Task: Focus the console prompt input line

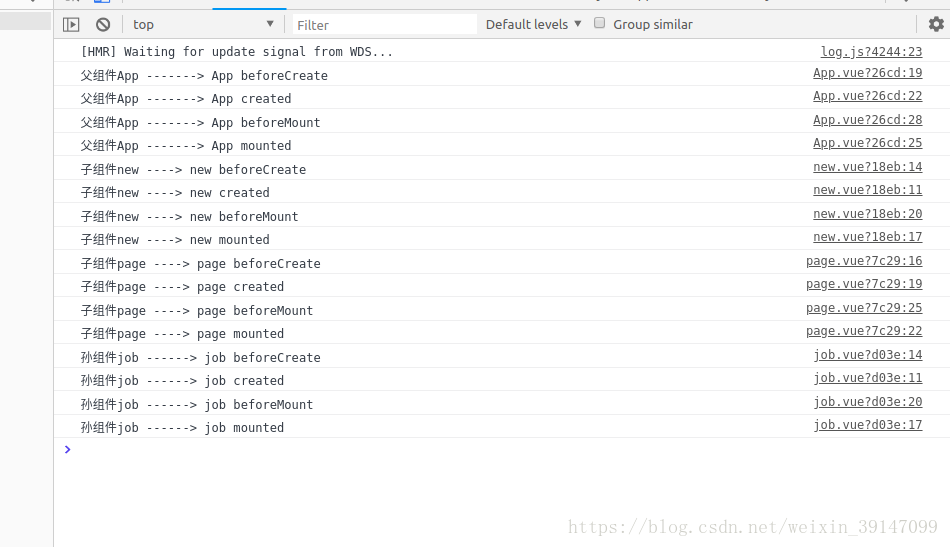Action: (x=502, y=449)
